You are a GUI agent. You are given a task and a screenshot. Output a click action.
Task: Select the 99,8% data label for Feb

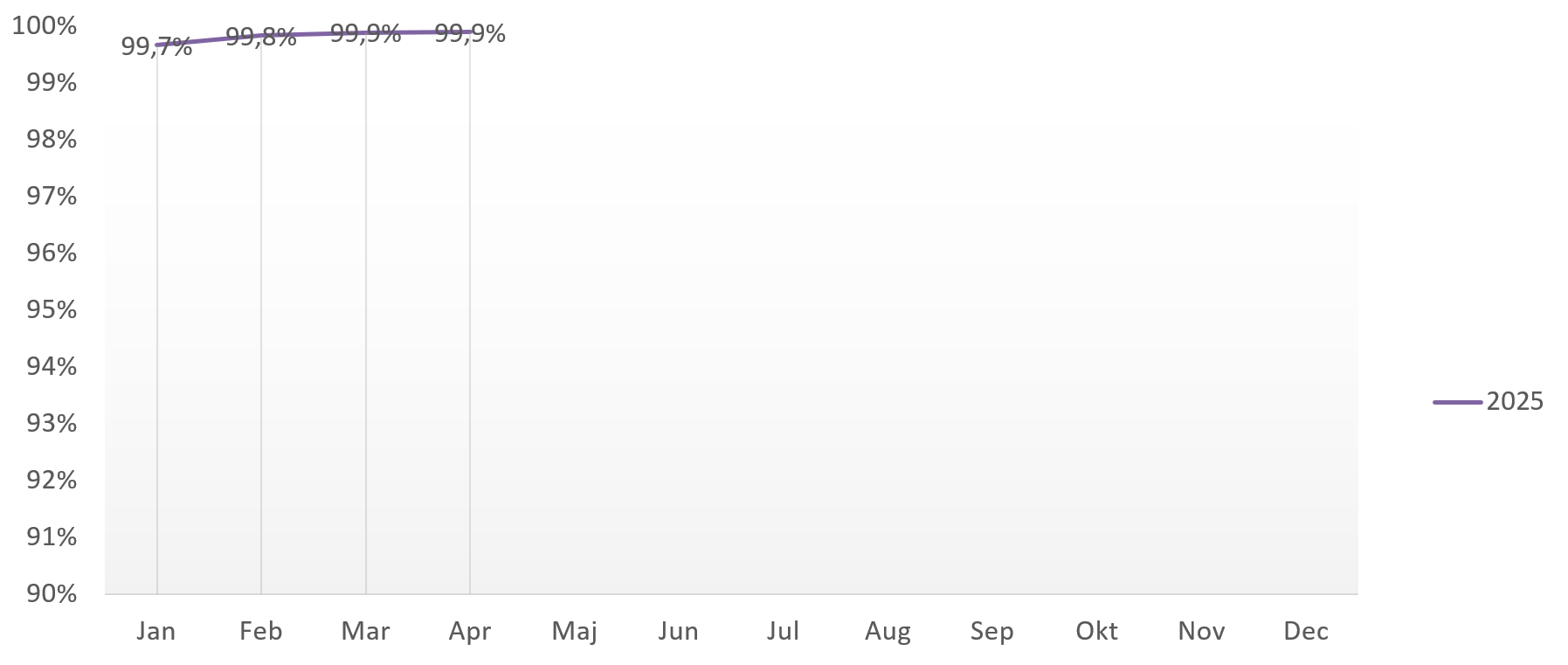[x=261, y=38]
